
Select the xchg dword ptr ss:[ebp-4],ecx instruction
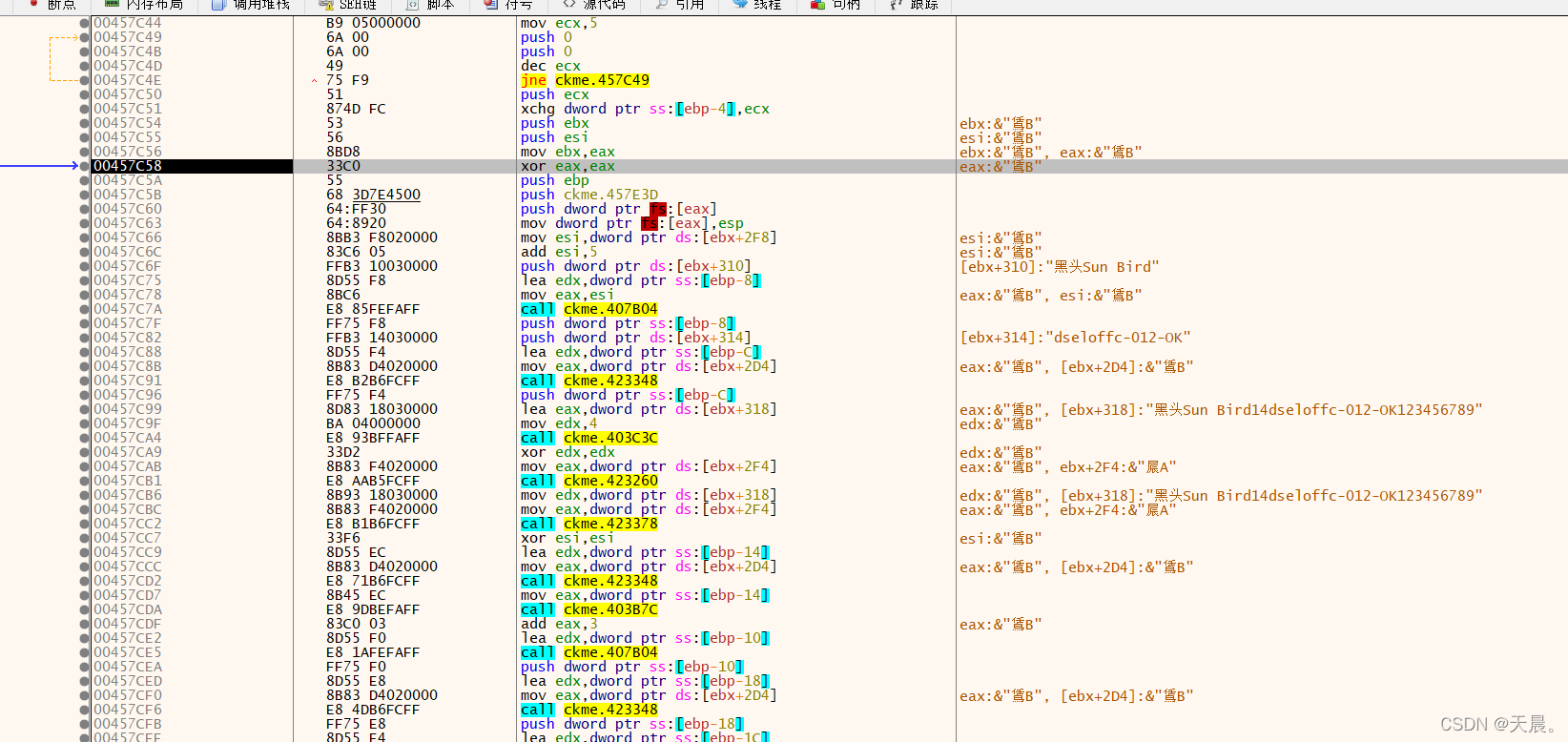[645, 109]
